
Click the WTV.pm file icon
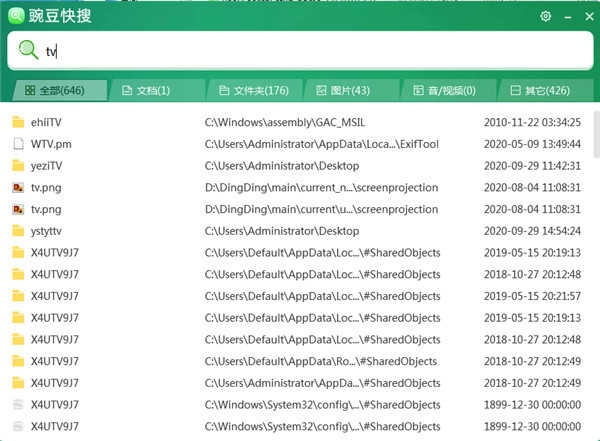(x=17, y=144)
